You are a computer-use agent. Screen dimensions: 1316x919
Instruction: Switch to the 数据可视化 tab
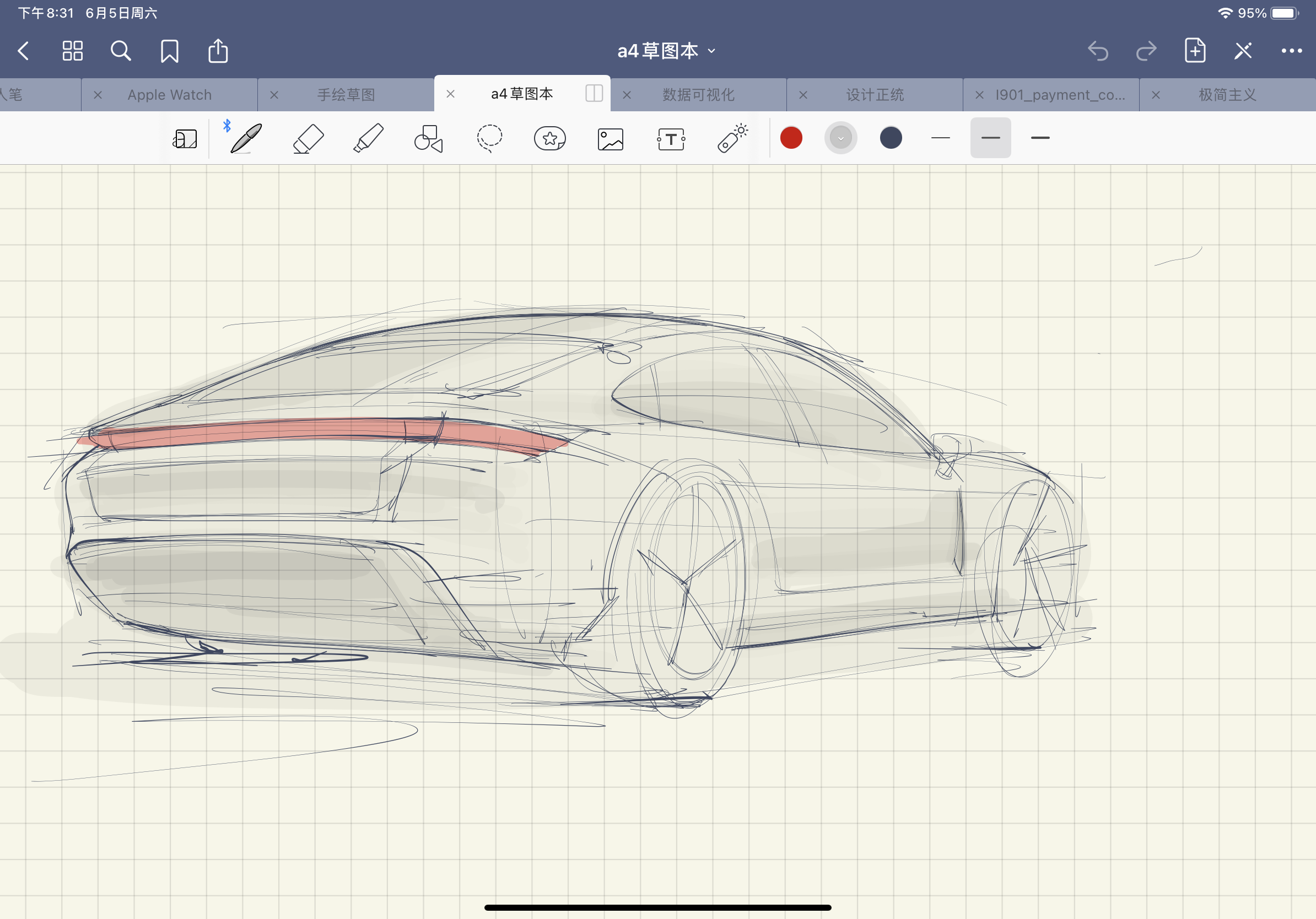click(x=698, y=95)
